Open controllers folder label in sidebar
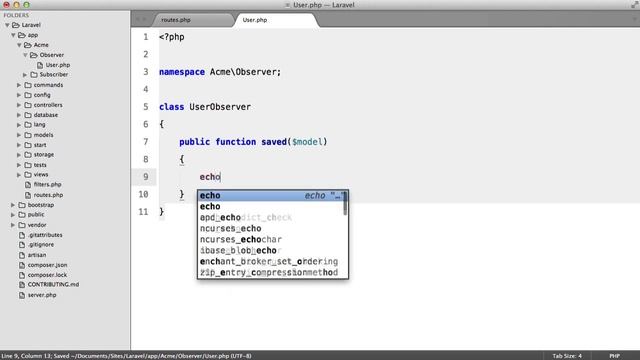Viewport: 640px width, 360px height. pos(48,105)
